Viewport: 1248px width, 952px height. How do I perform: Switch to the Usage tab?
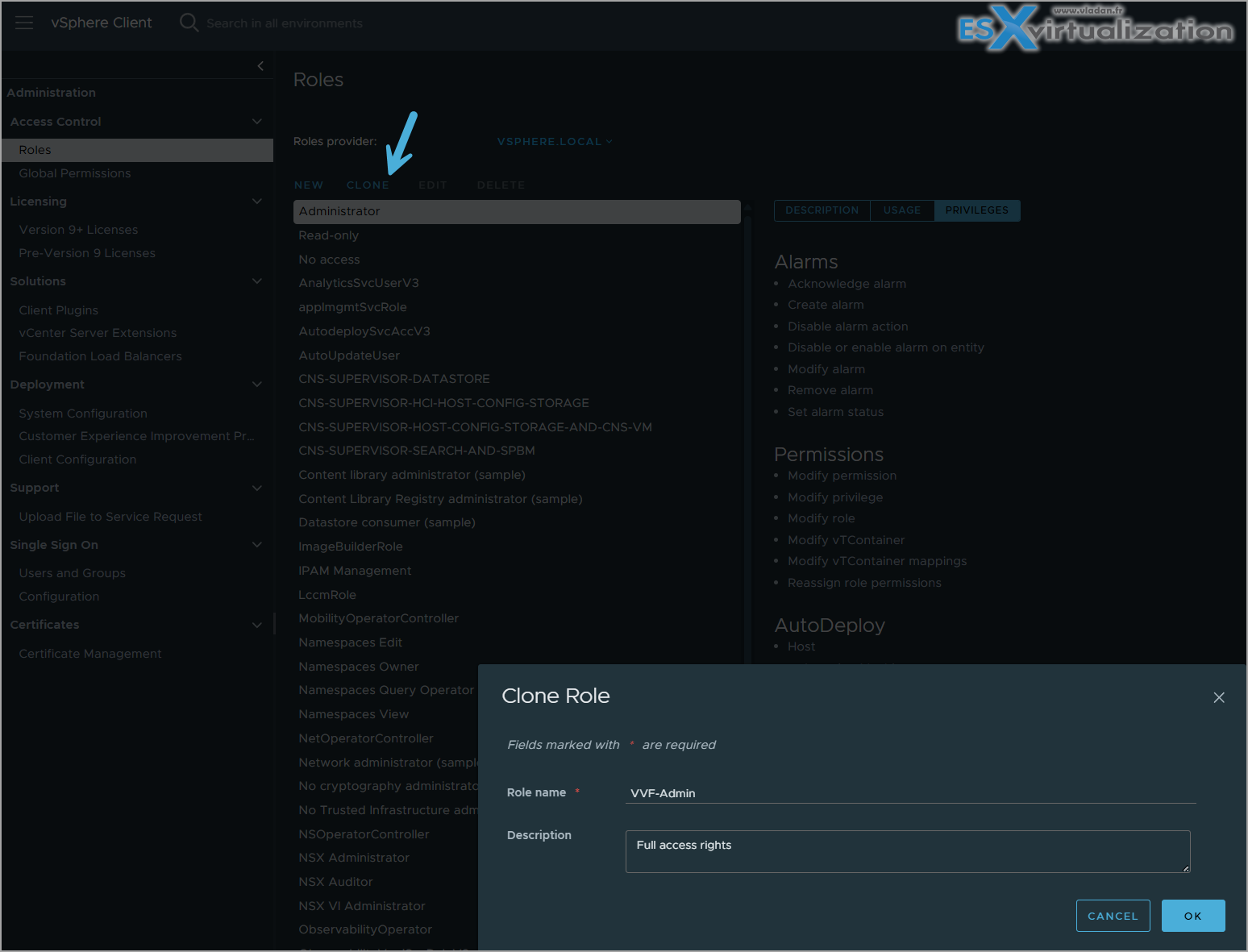click(x=902, y=210)
